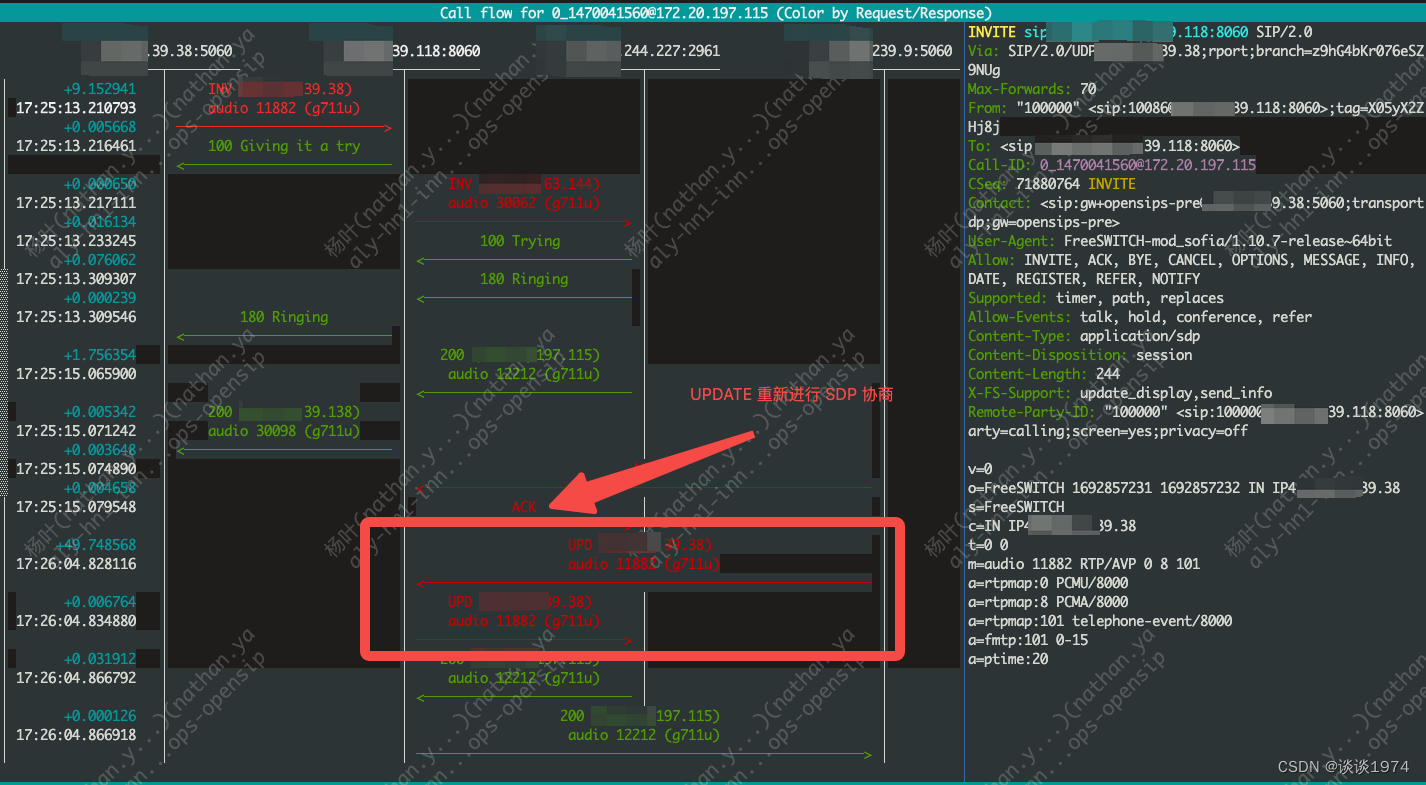Click timestamp 17:26:04.828116
Image resolution: width=1426 pixels, height=785 pixels.
76,564
